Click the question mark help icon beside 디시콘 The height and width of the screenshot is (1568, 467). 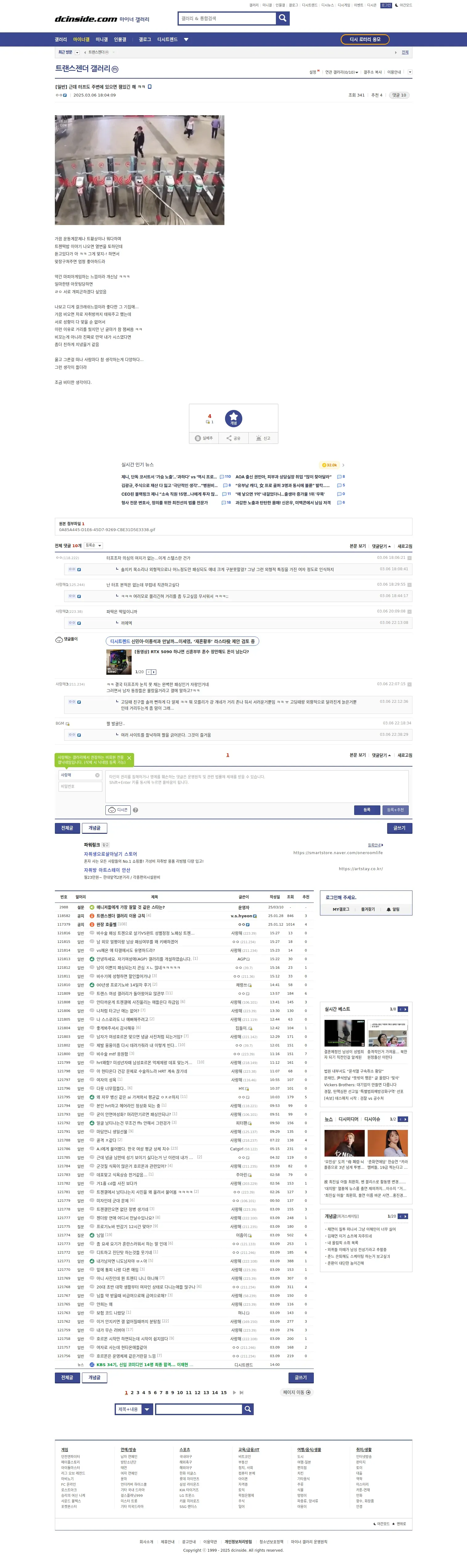[135, 810]
